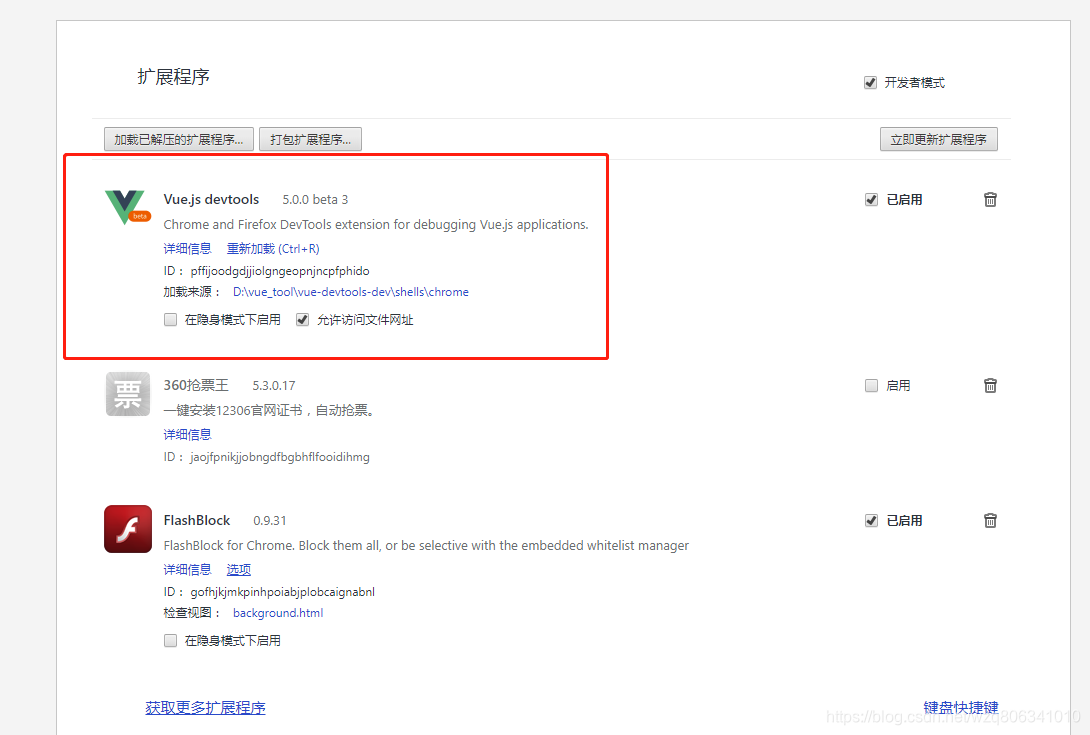This screenshot has width=1090, height=735.
Task: Click the 360抢票王 ticket icon
Action: [x=128, y=394]
